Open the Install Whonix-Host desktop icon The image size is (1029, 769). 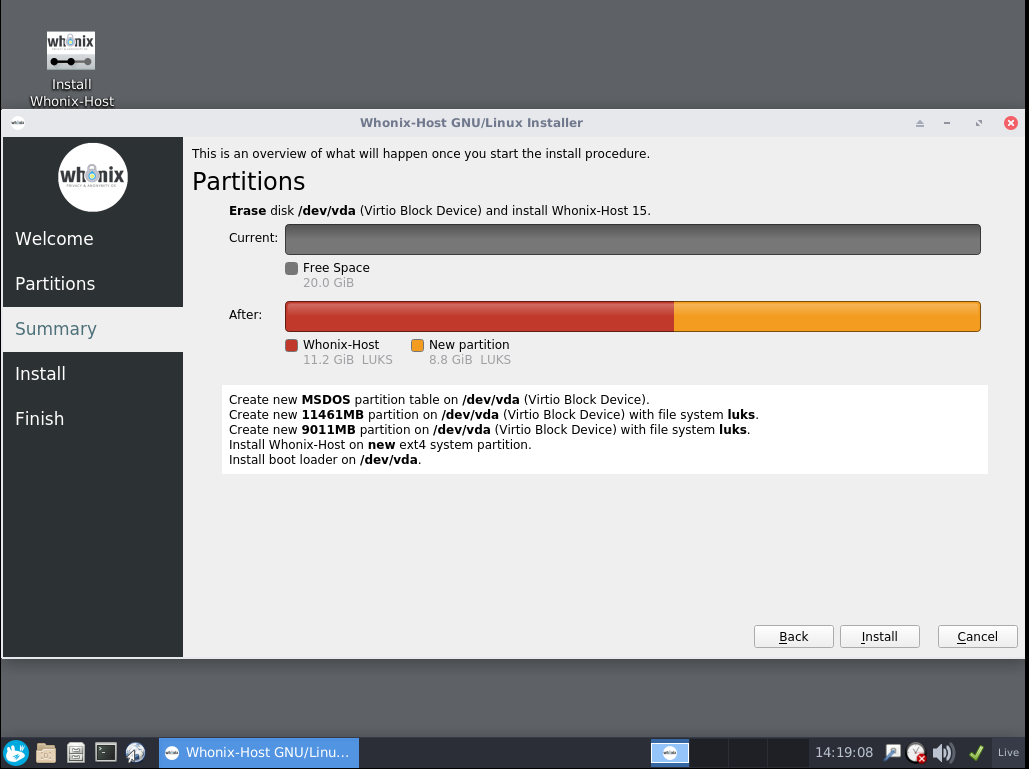pyautogui.click(x=71, y=53)
